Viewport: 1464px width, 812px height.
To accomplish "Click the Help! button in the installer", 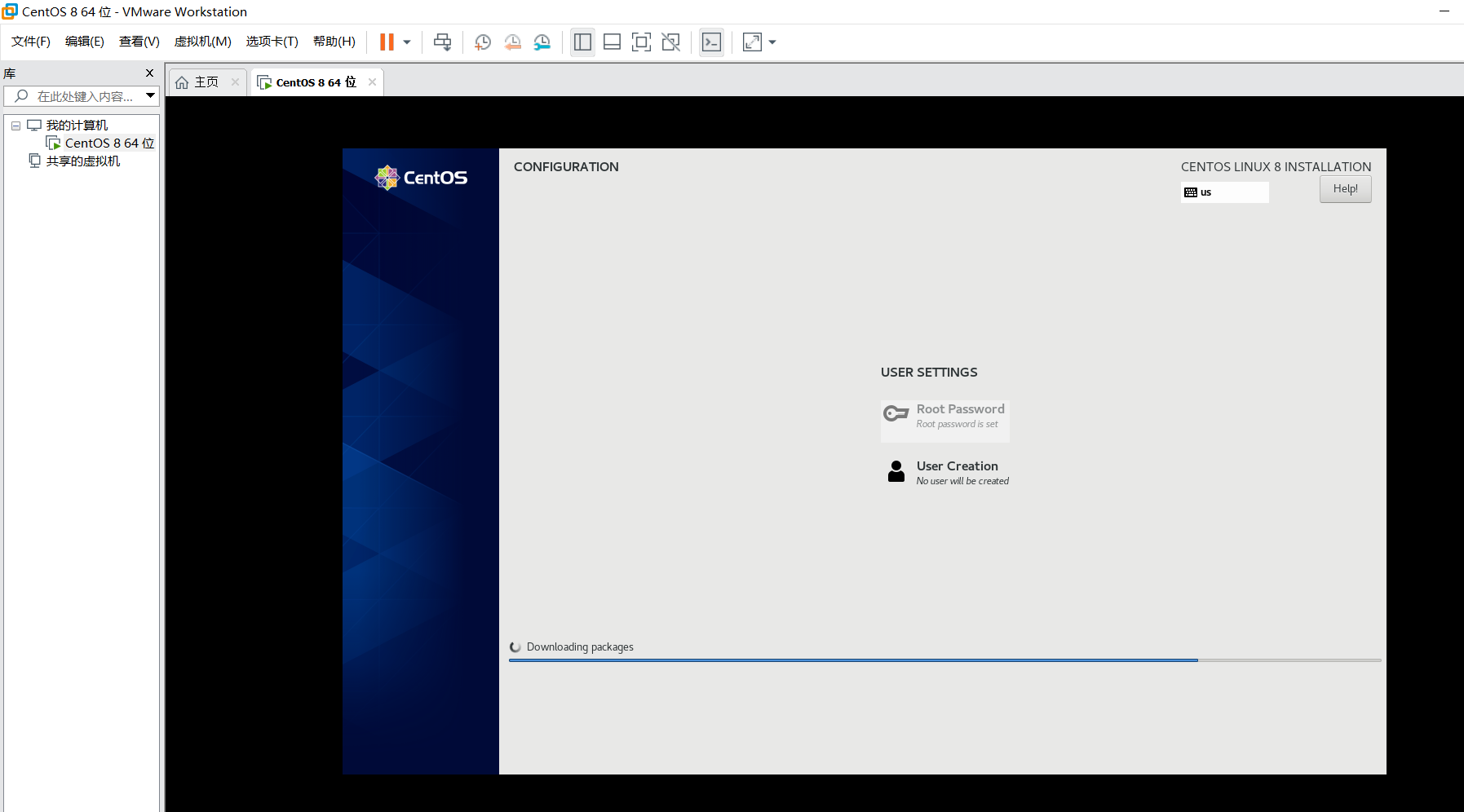I will pos(1346,189).
